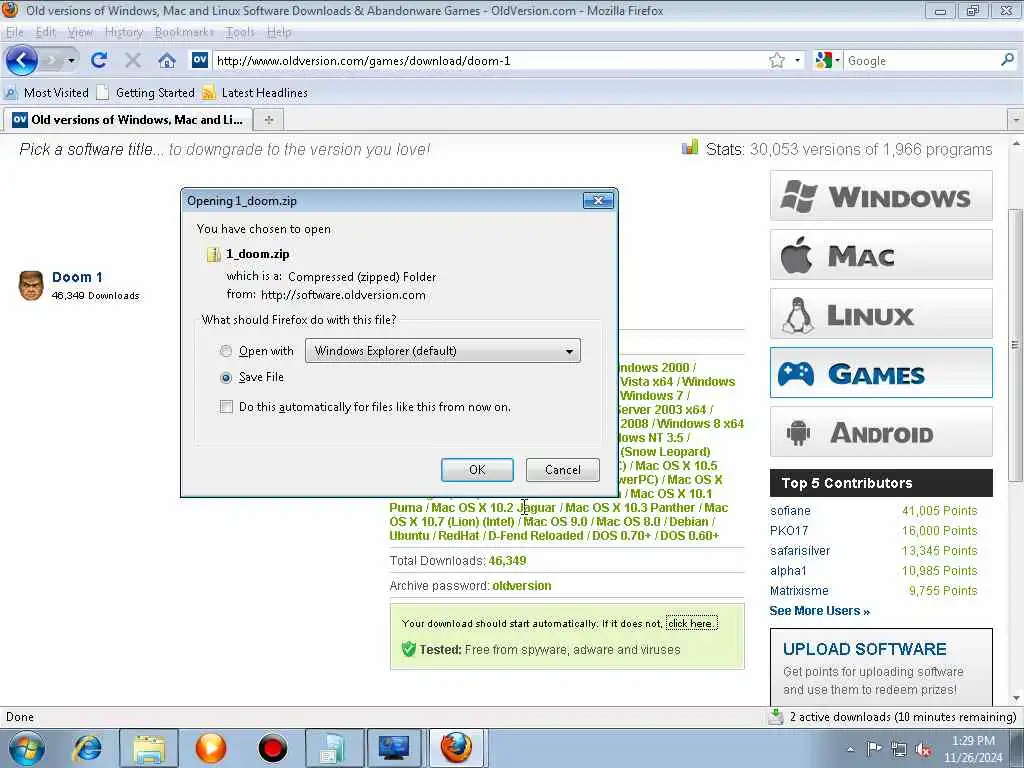
Task: Reload the page with the refresh icon
Action: pyautogui.click(x=99, y=61)
